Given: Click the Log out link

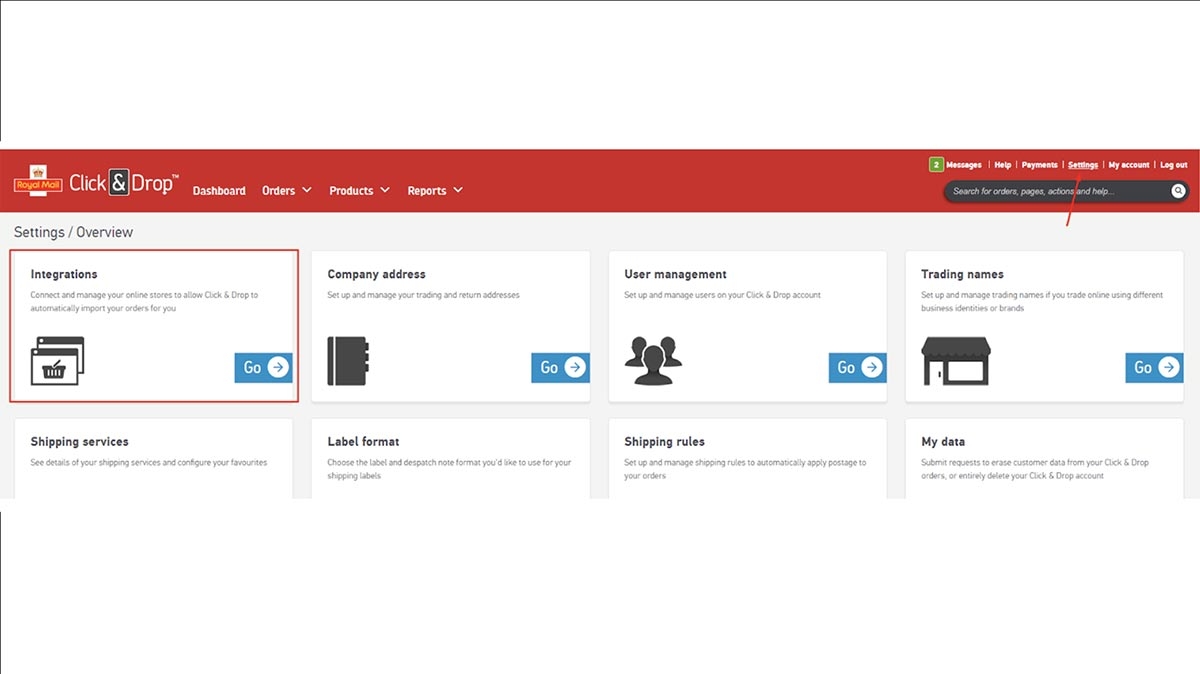Looking at the screenshot, I should [x=1172, y=164].
